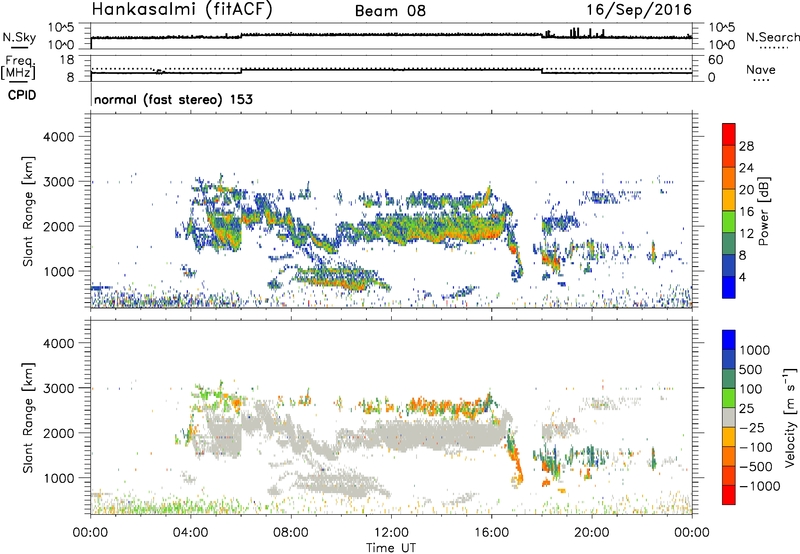Select the "Freq. [MHz]" axis label
Viewport: 800px width, 554px height.
[19, 67]
